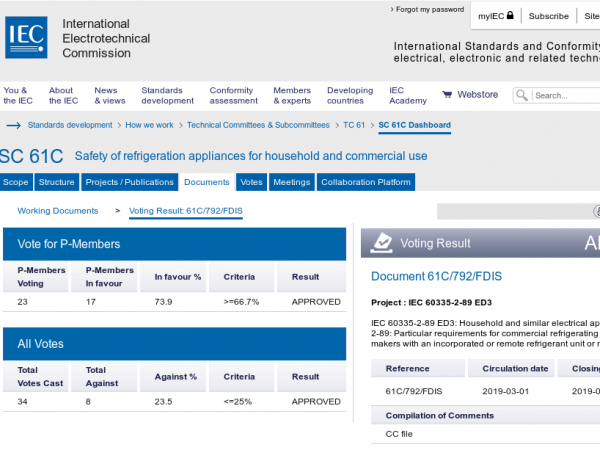Viewport: 600px width, 450px height.
Task: Open the IEC Academy menu
Action: pos(408,95)
